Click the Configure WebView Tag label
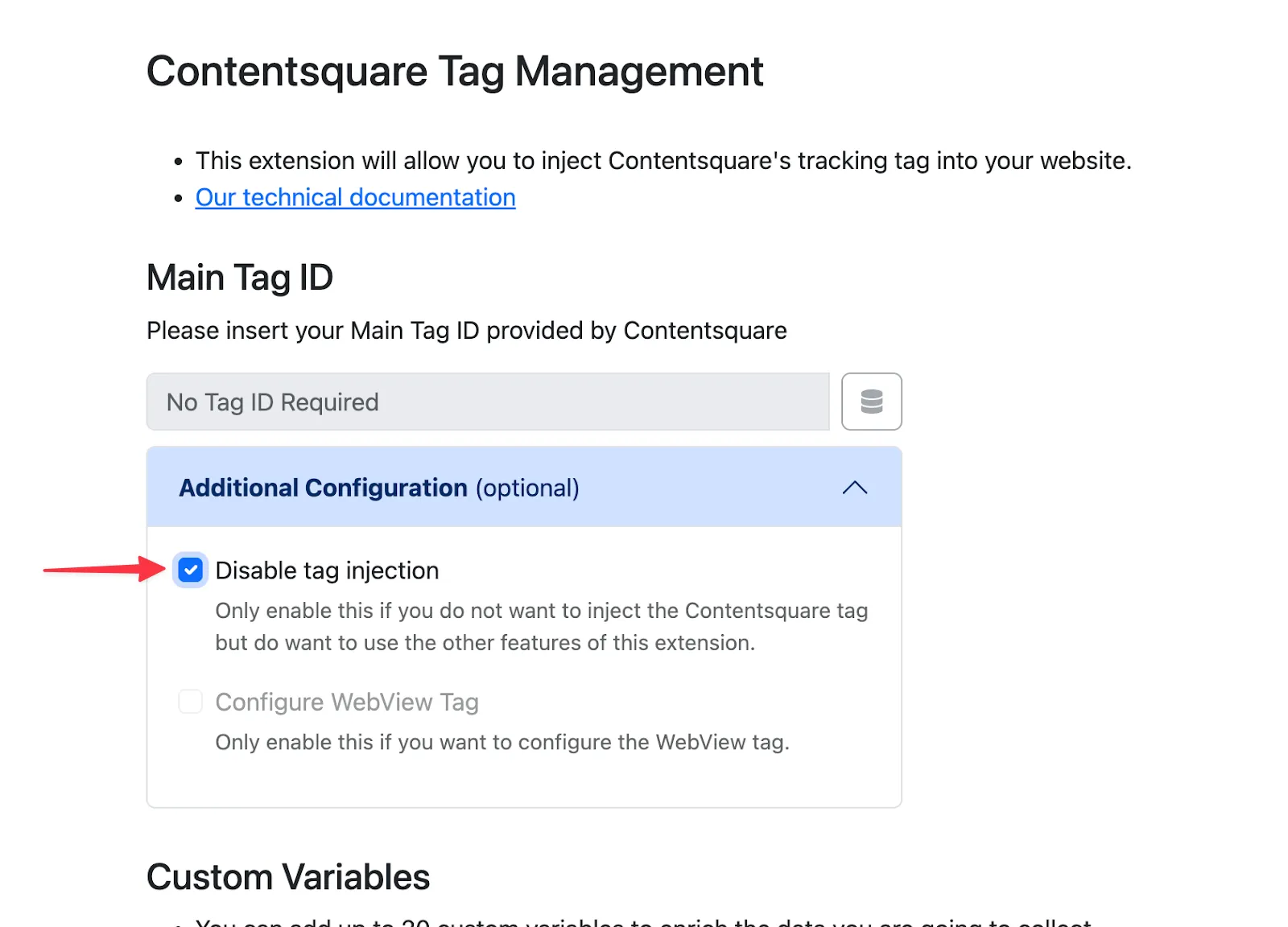The height and width of the screenshot is (927, 1288). [x=347, y=702]
